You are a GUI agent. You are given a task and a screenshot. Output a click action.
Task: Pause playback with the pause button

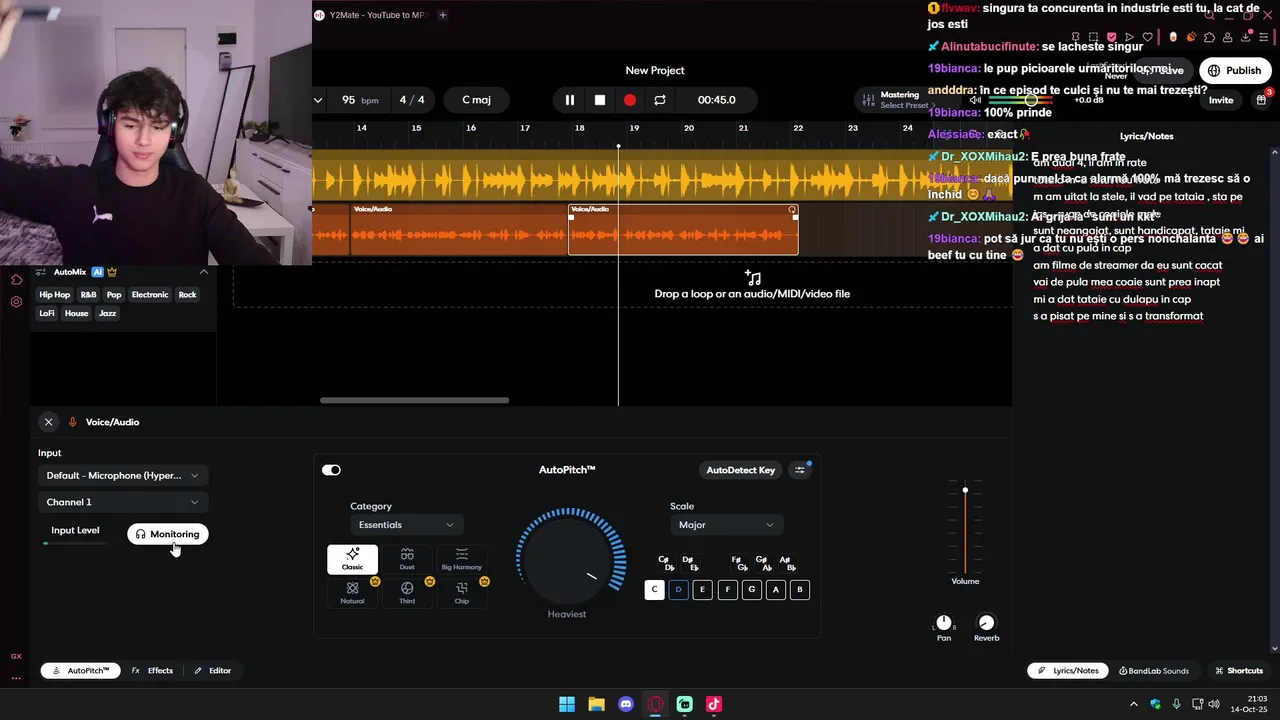[x=570, y=100]
